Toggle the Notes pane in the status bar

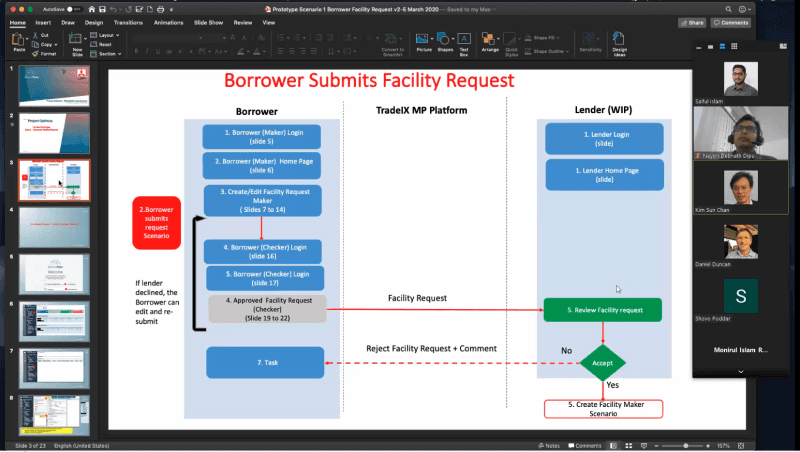(x=549, y=445)
